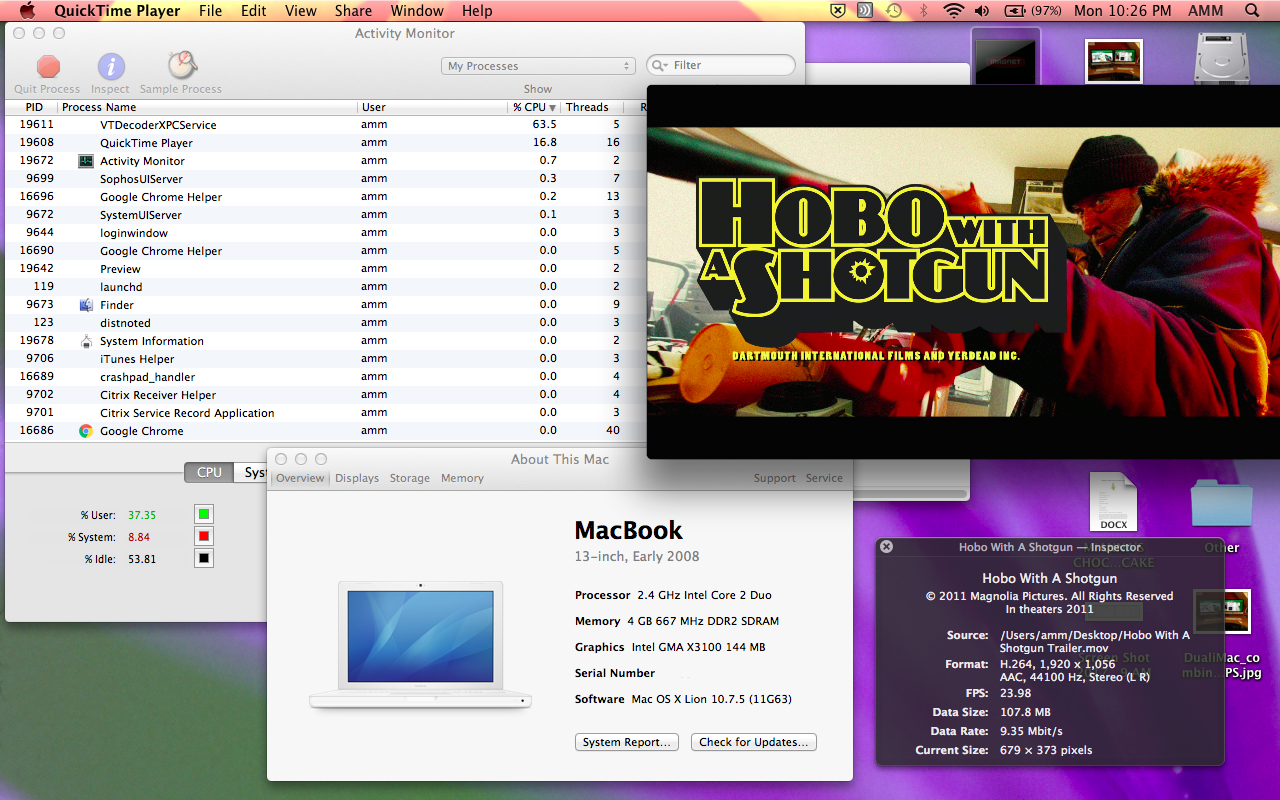Screen dimensions: 1280x800
Task: Select the VTDecoderXPCService process row
Action: 326,125
